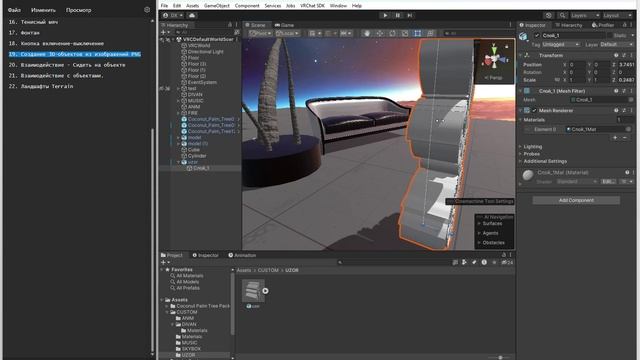Adjust the Project icon size slider
Screen dimensions: 640x360
pos(500,358)
